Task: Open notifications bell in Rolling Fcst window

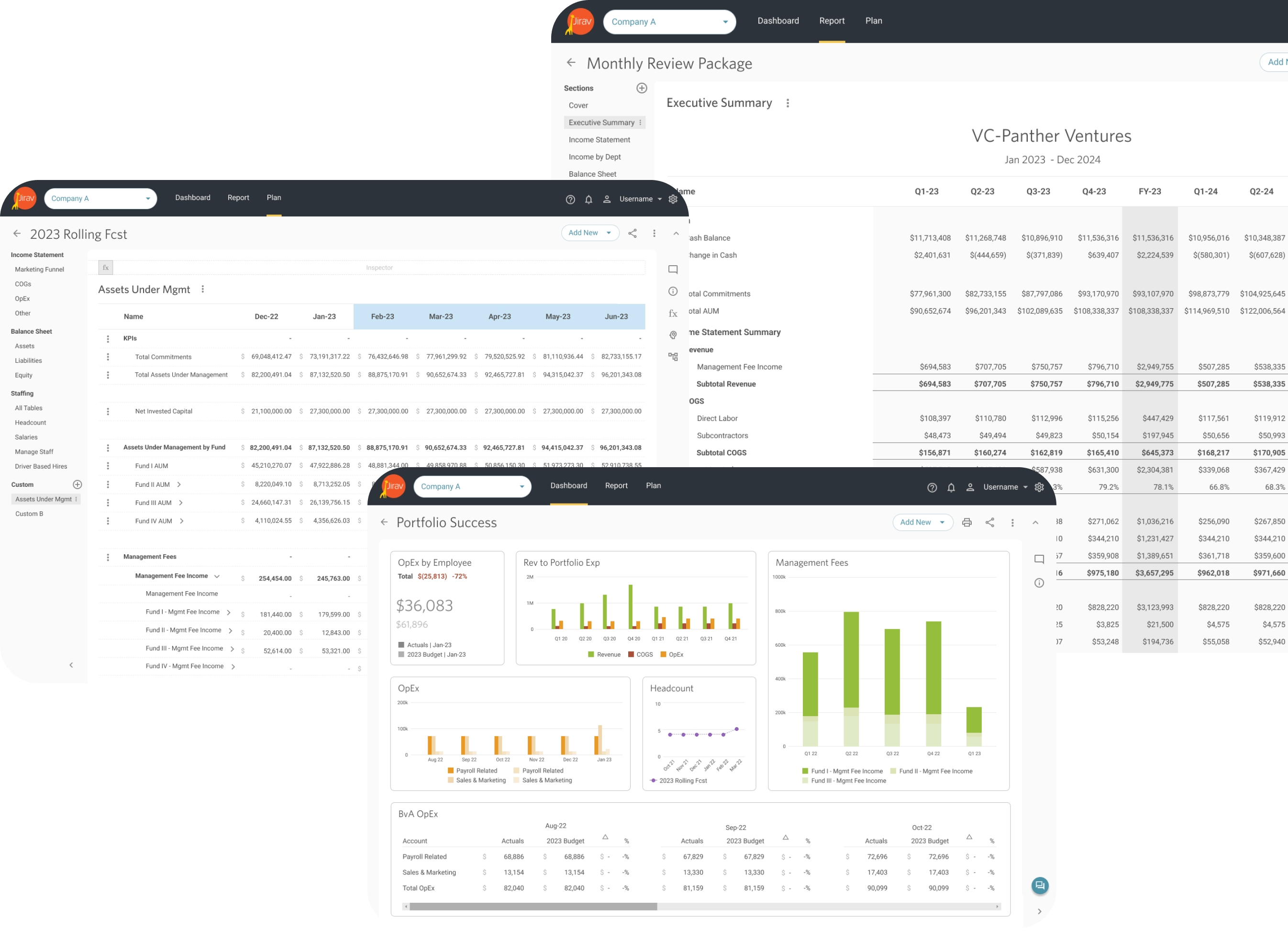Action: tap(588, 200)
